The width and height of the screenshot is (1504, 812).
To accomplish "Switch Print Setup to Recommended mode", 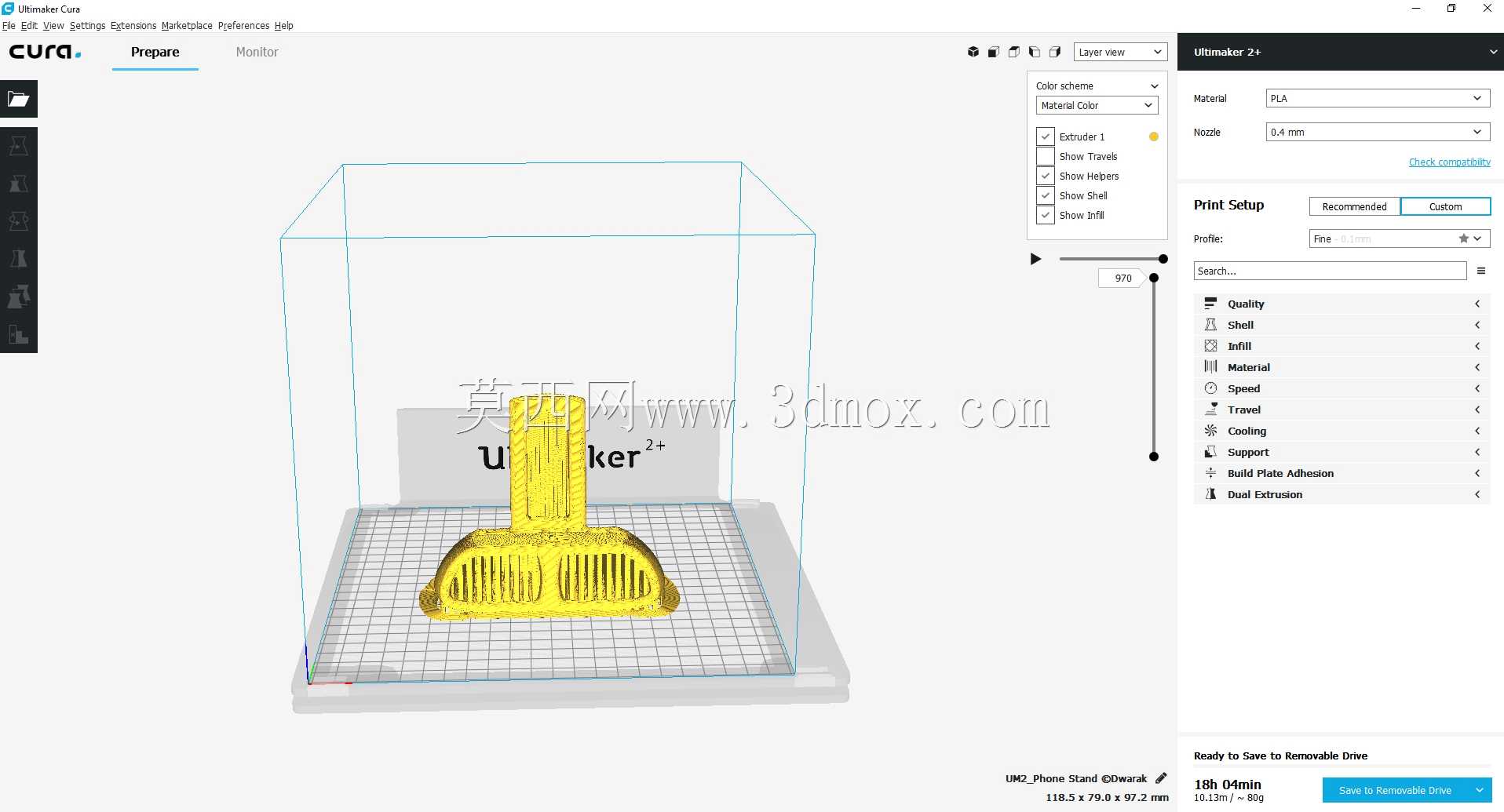I will pos(1354,206).
